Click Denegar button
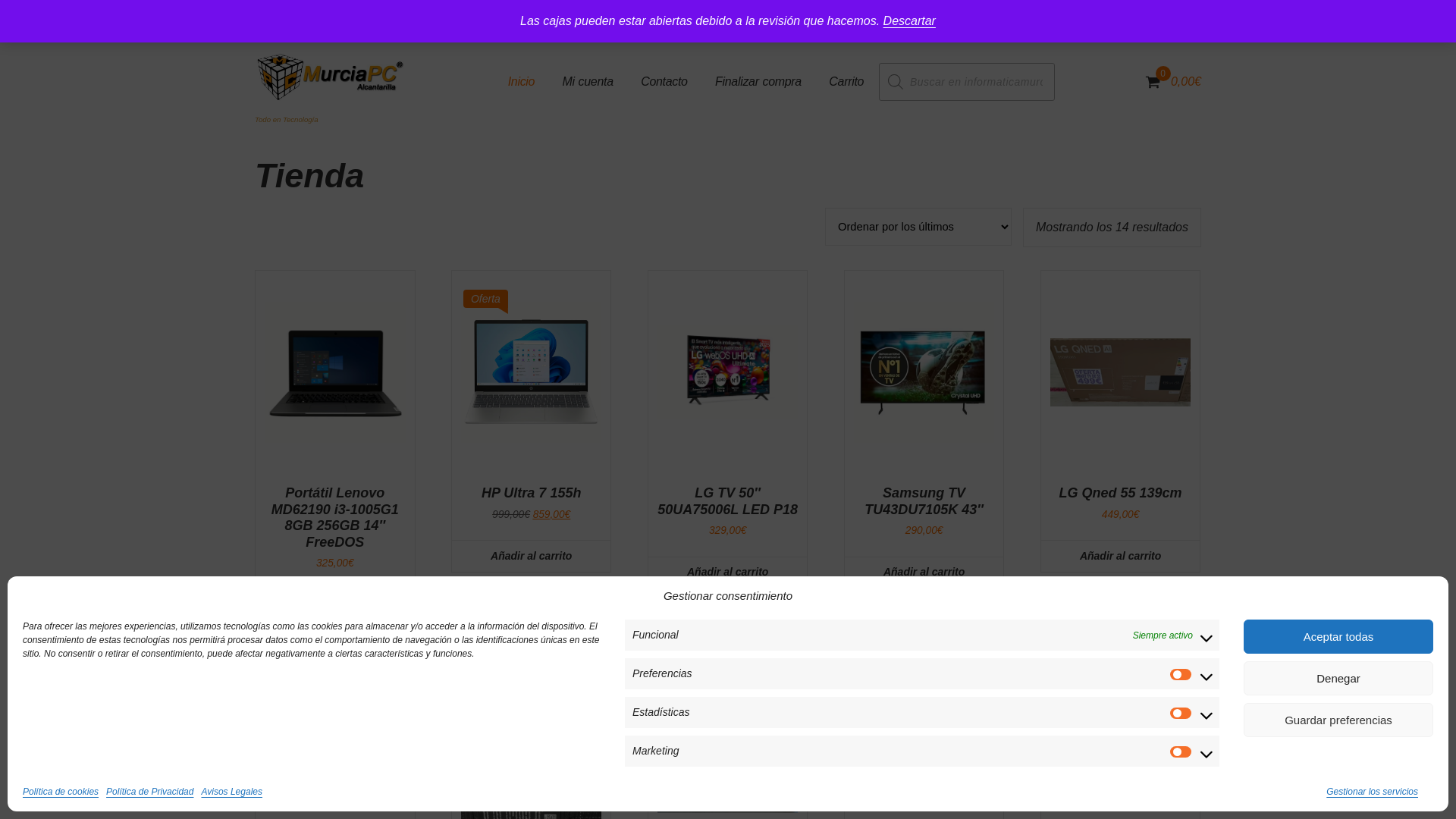1456x819 pixels. point(1338,678)
